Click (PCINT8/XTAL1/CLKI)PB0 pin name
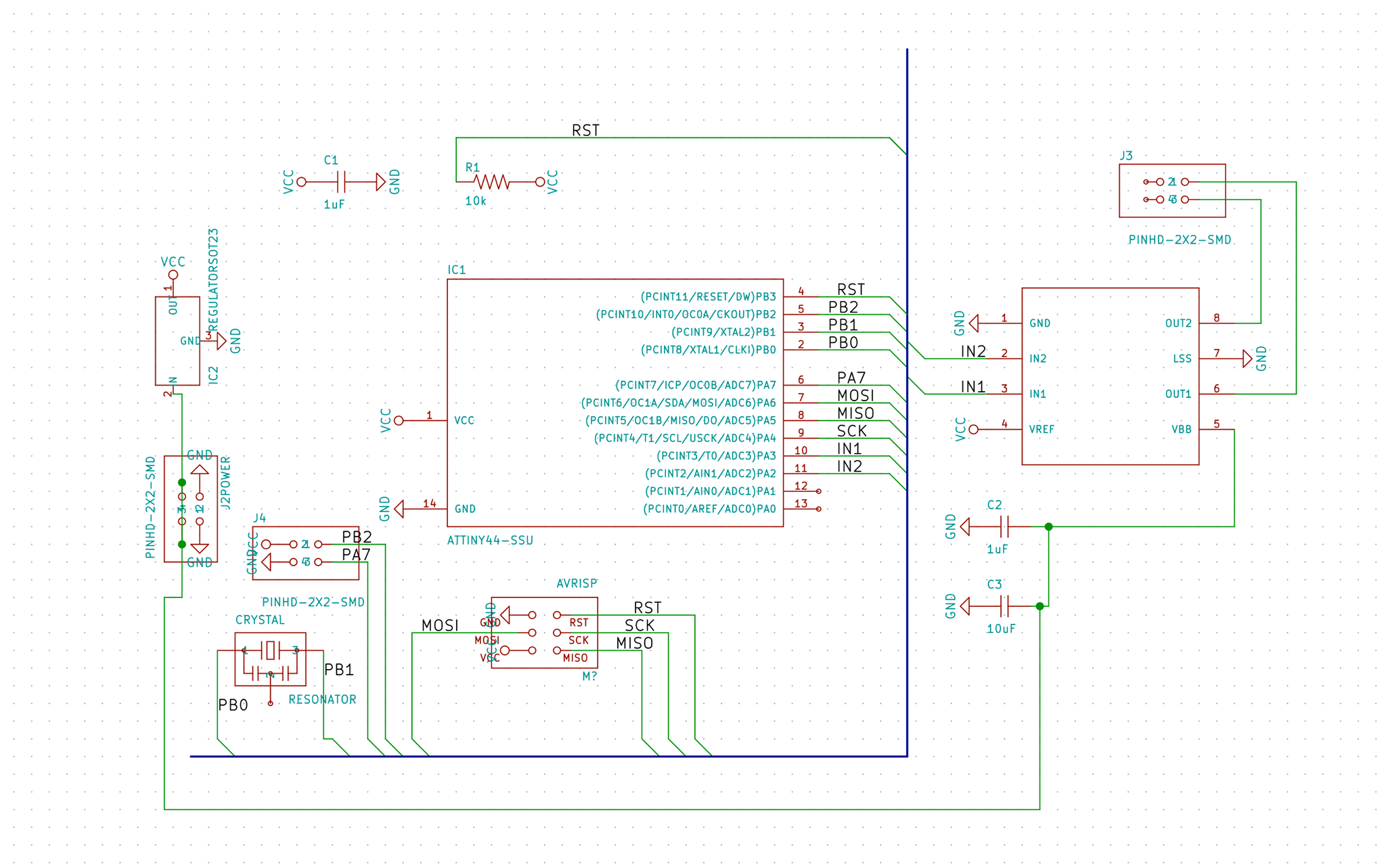Image resolution: width=1386 pixels, height=868 pixels. pos(708,350)
